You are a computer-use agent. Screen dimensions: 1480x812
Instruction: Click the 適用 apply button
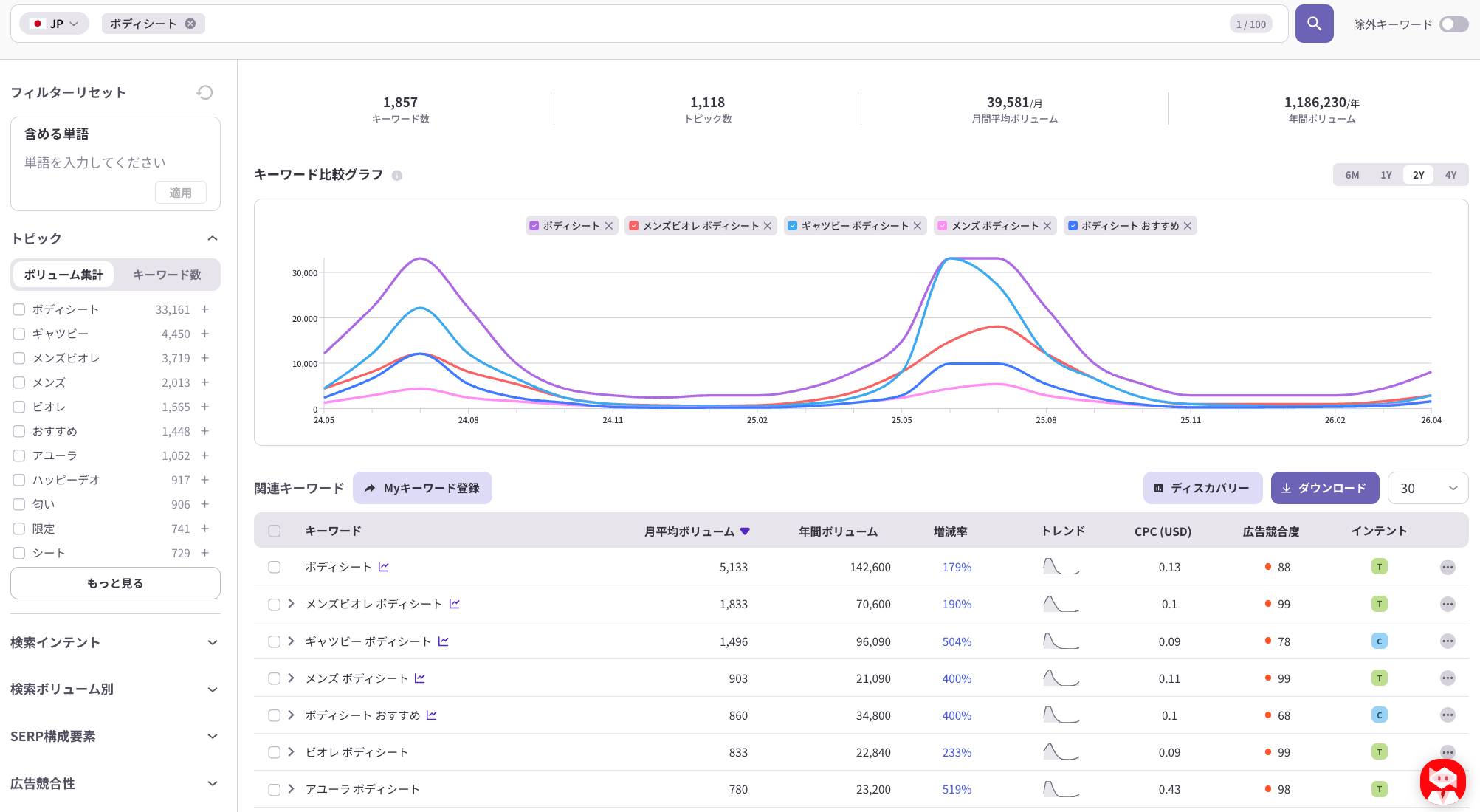tap(181, 193)
